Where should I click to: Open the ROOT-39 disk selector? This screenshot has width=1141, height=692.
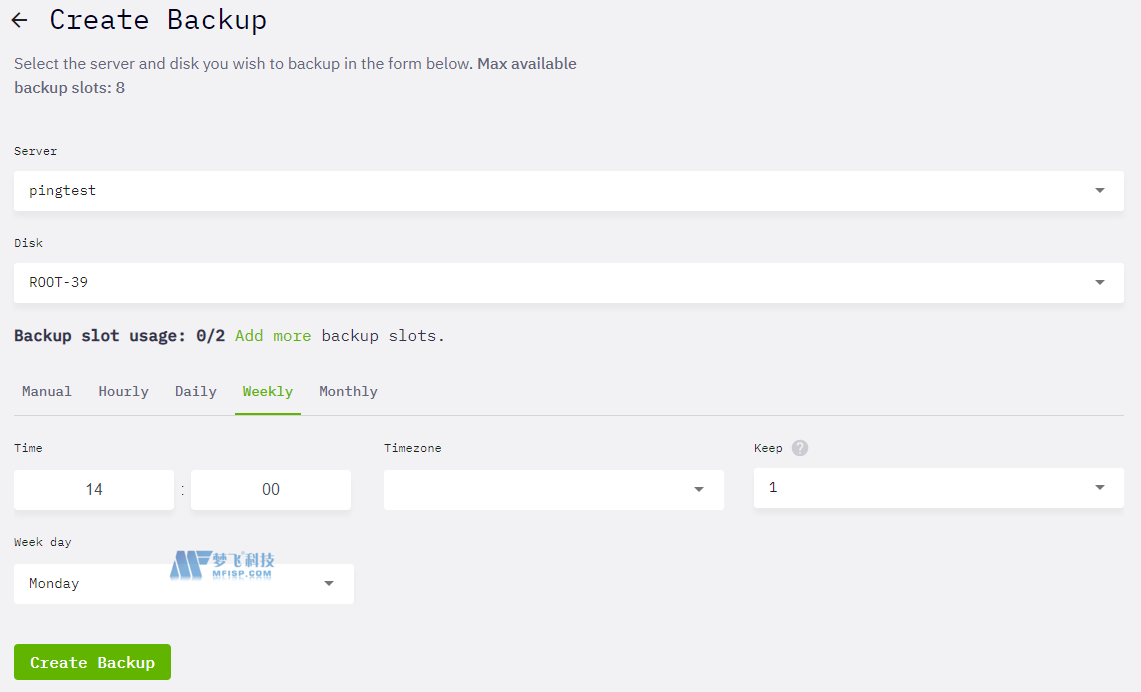coord(560,283)
